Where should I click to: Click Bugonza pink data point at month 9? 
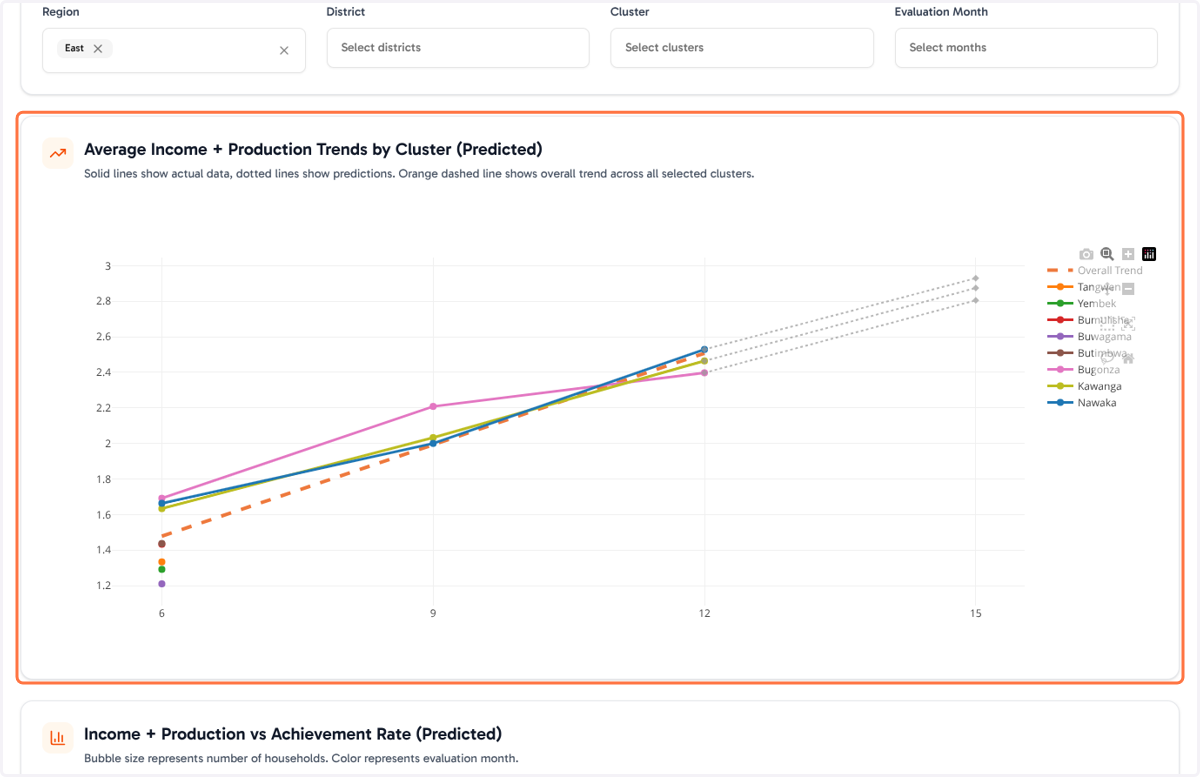[x=433, y=406]
